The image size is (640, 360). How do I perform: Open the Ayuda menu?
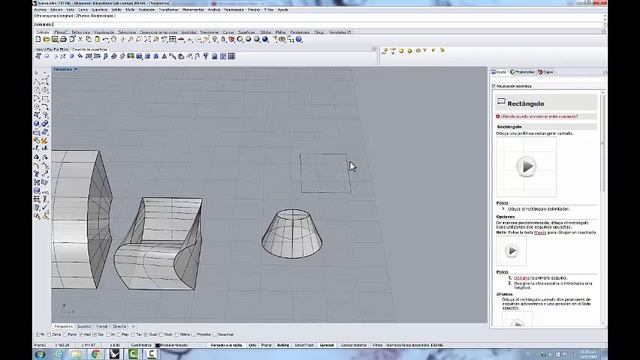tap(283, 10)
